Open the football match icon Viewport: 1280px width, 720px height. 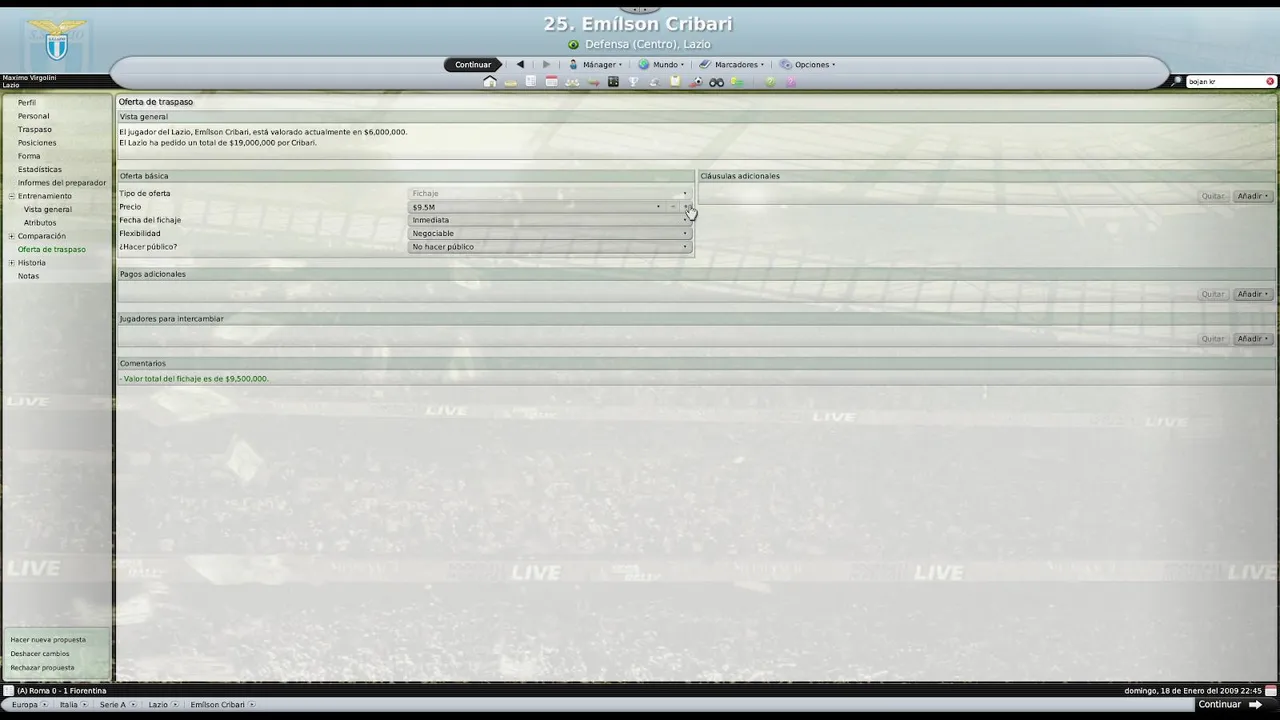(697, 82)
